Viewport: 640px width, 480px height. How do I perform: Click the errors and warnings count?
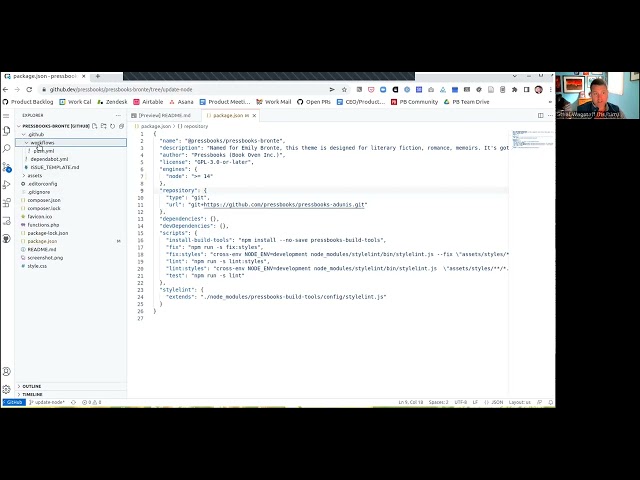91,402
